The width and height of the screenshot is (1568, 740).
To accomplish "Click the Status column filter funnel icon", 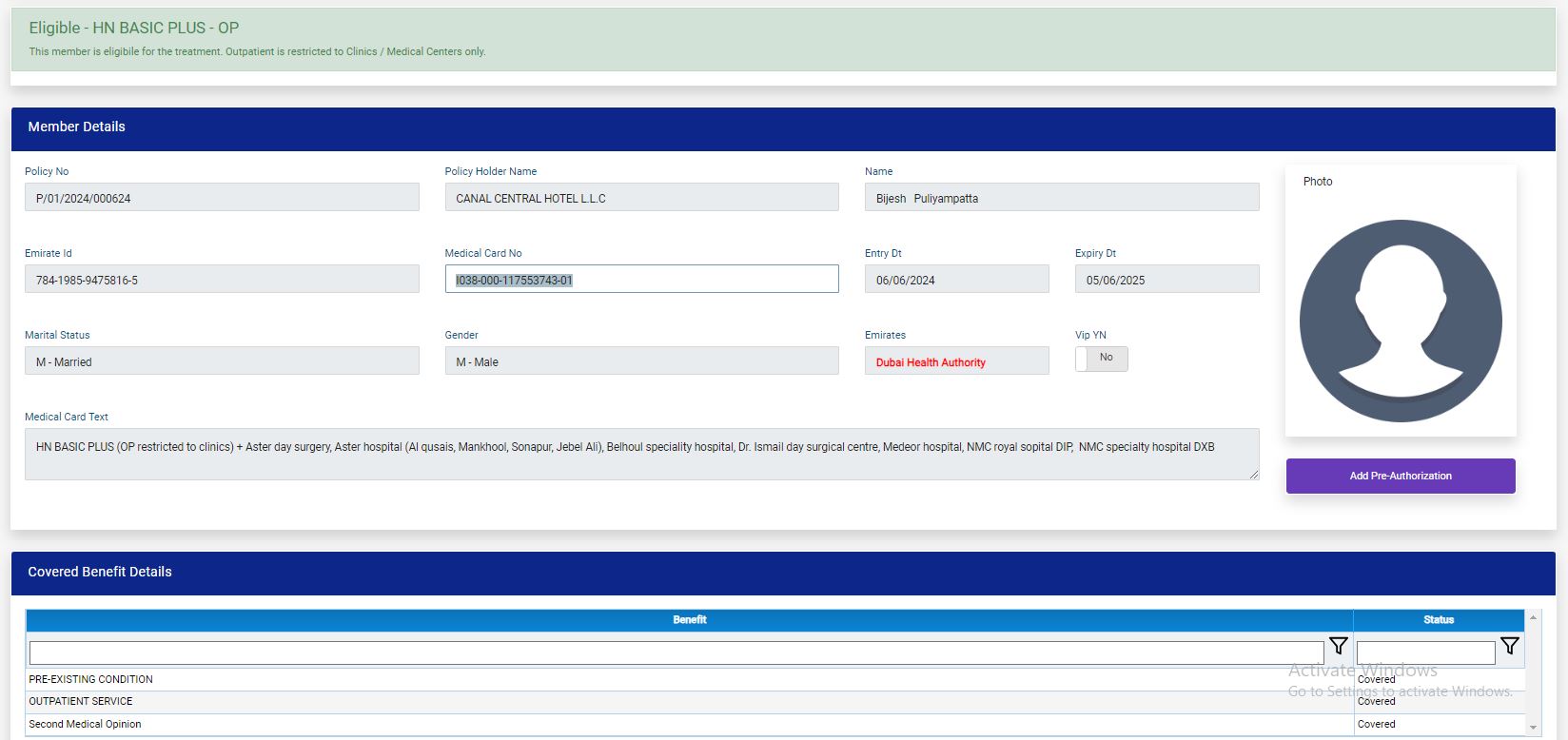I will click(1509, 646).
